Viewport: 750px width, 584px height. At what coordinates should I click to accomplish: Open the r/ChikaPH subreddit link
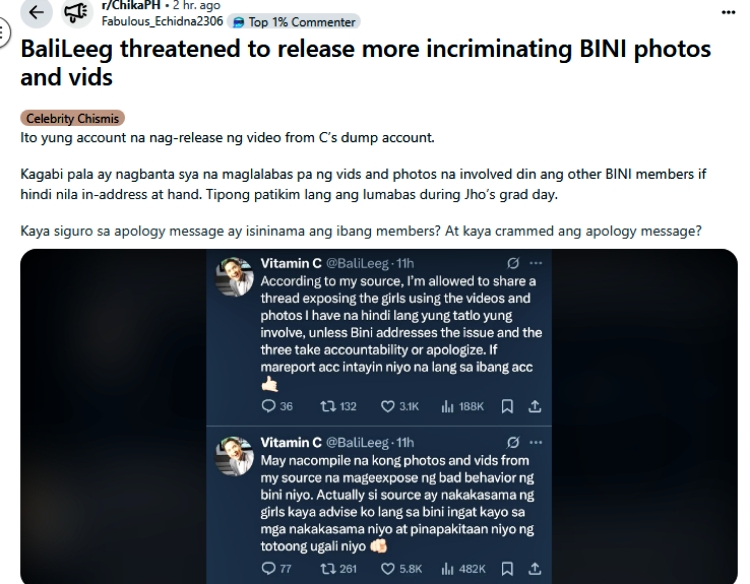pyautogui.click(x=131, y=5)
